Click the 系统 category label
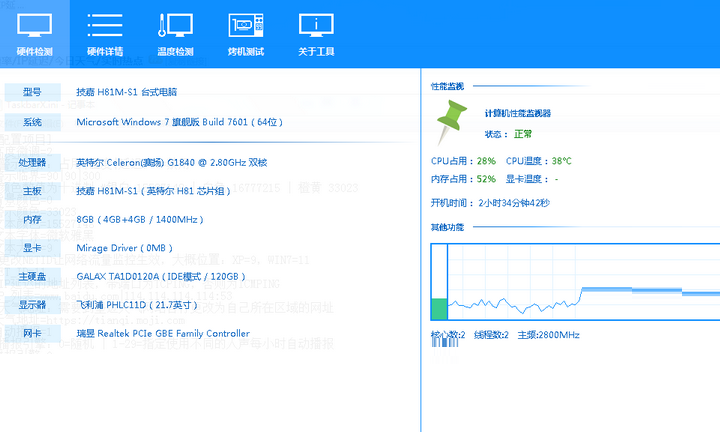Viewport: 720px width, 432px height. click(32, 121)
